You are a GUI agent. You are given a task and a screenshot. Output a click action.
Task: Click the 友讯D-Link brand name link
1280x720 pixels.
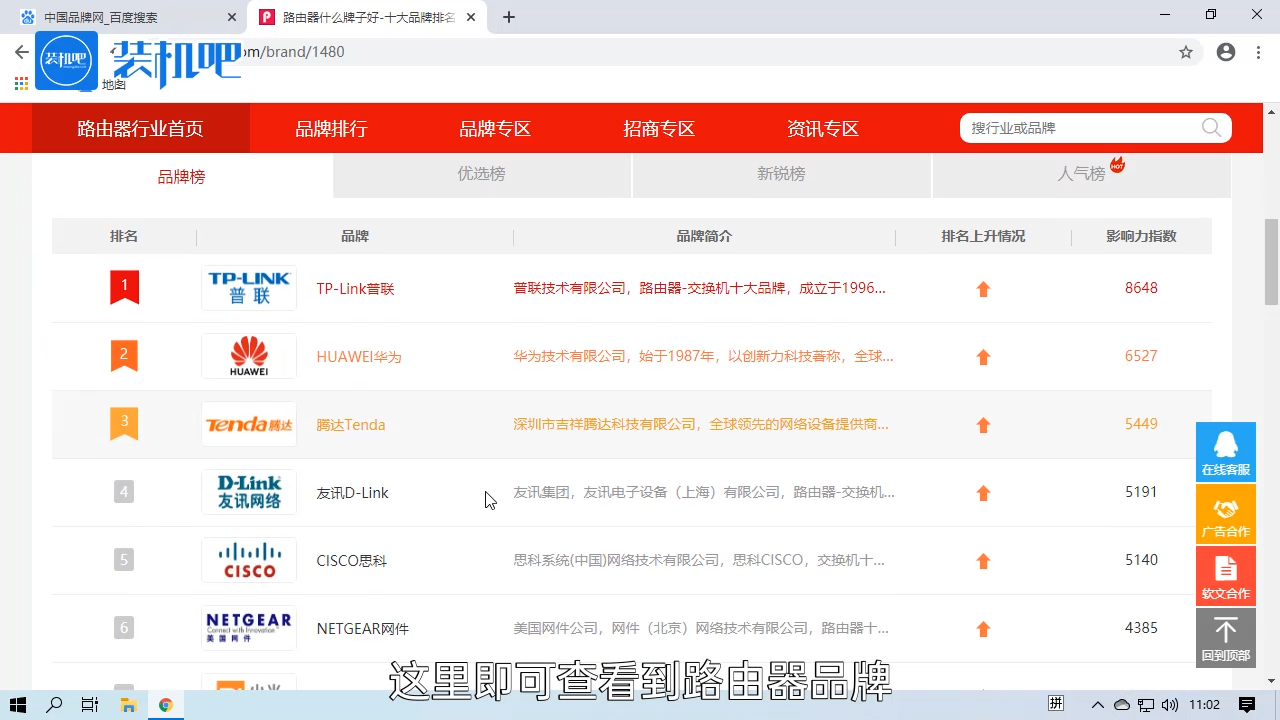tap(352, 492)
